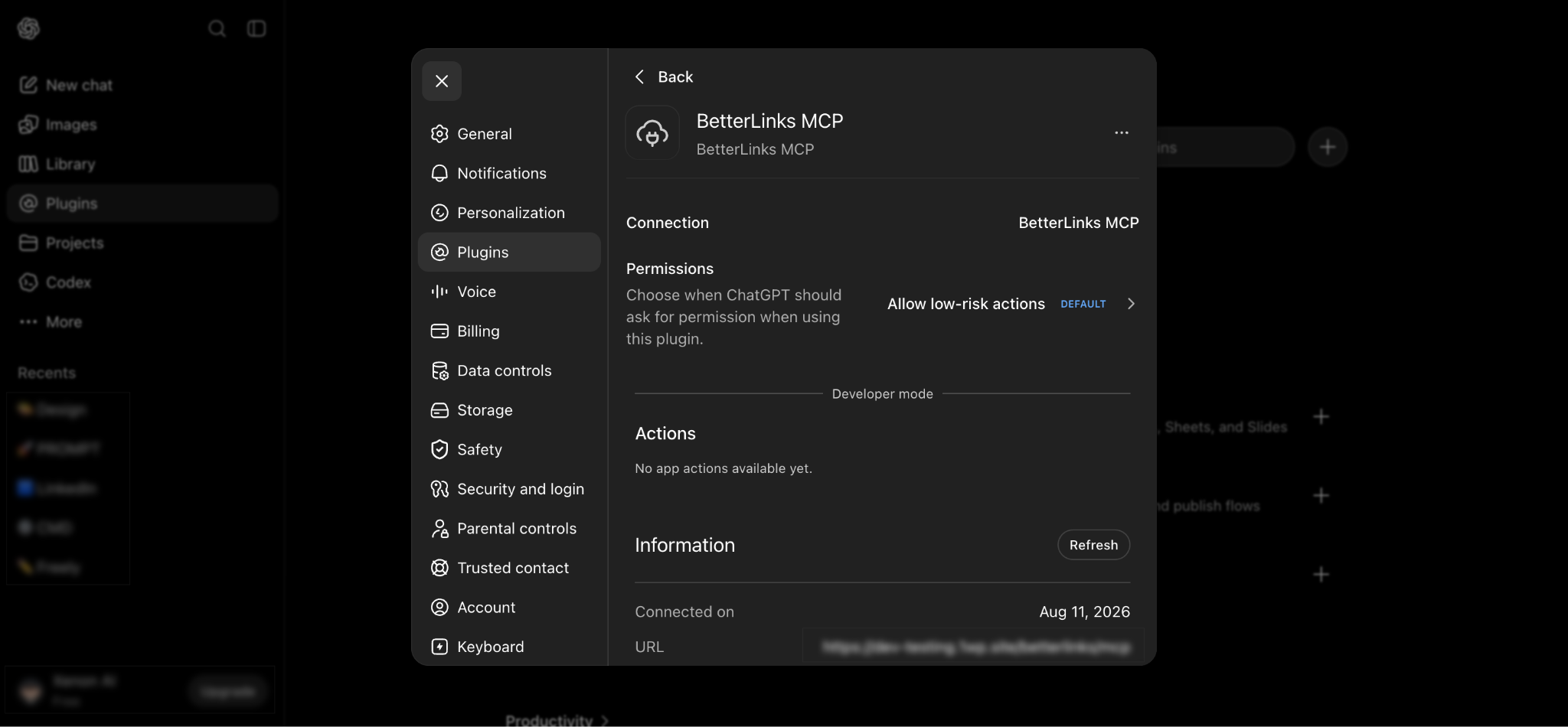1568x727 pixels.
Task: Click the Safety shield icon
Action: point(439,450)
